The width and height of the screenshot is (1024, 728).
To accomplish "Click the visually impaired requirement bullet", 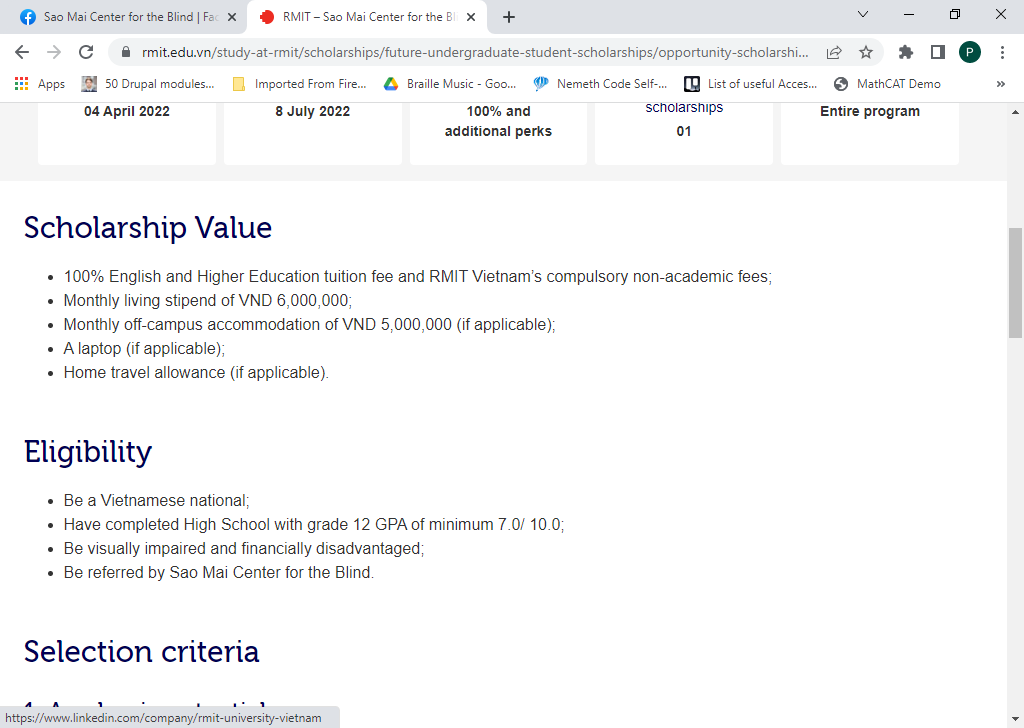I will [x=244, y=548].
